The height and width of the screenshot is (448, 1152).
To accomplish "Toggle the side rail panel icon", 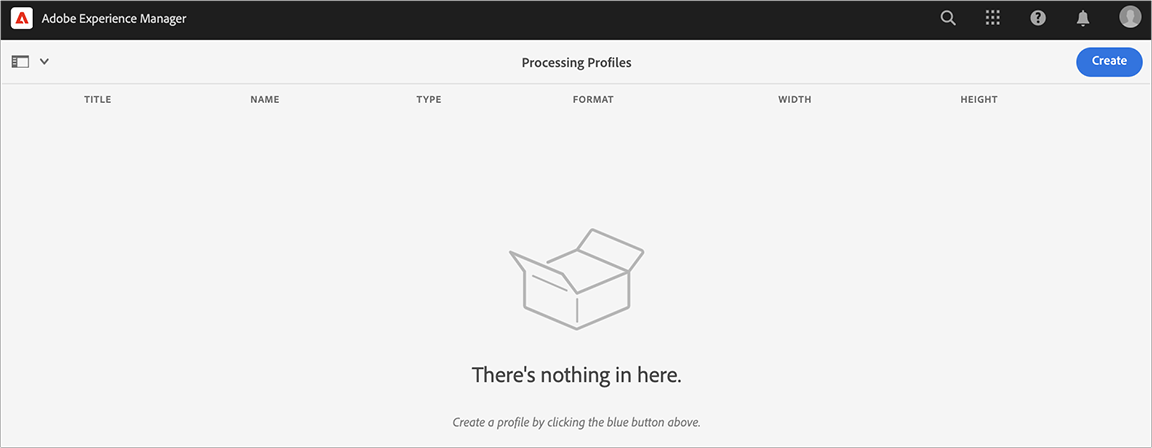I will click(x=20, y=62).
